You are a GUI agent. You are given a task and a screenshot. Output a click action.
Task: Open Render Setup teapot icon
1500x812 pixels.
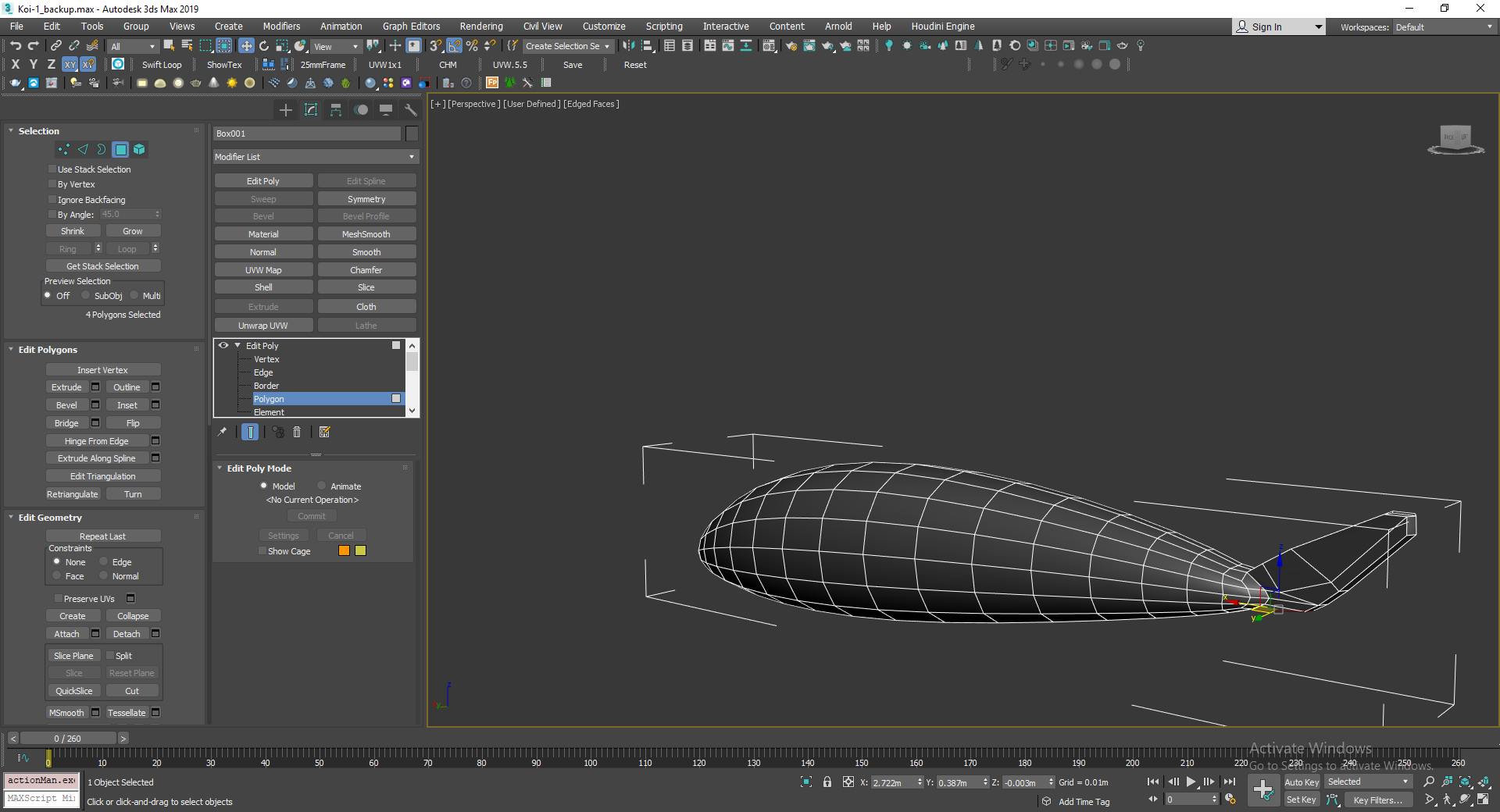[791, 46]
